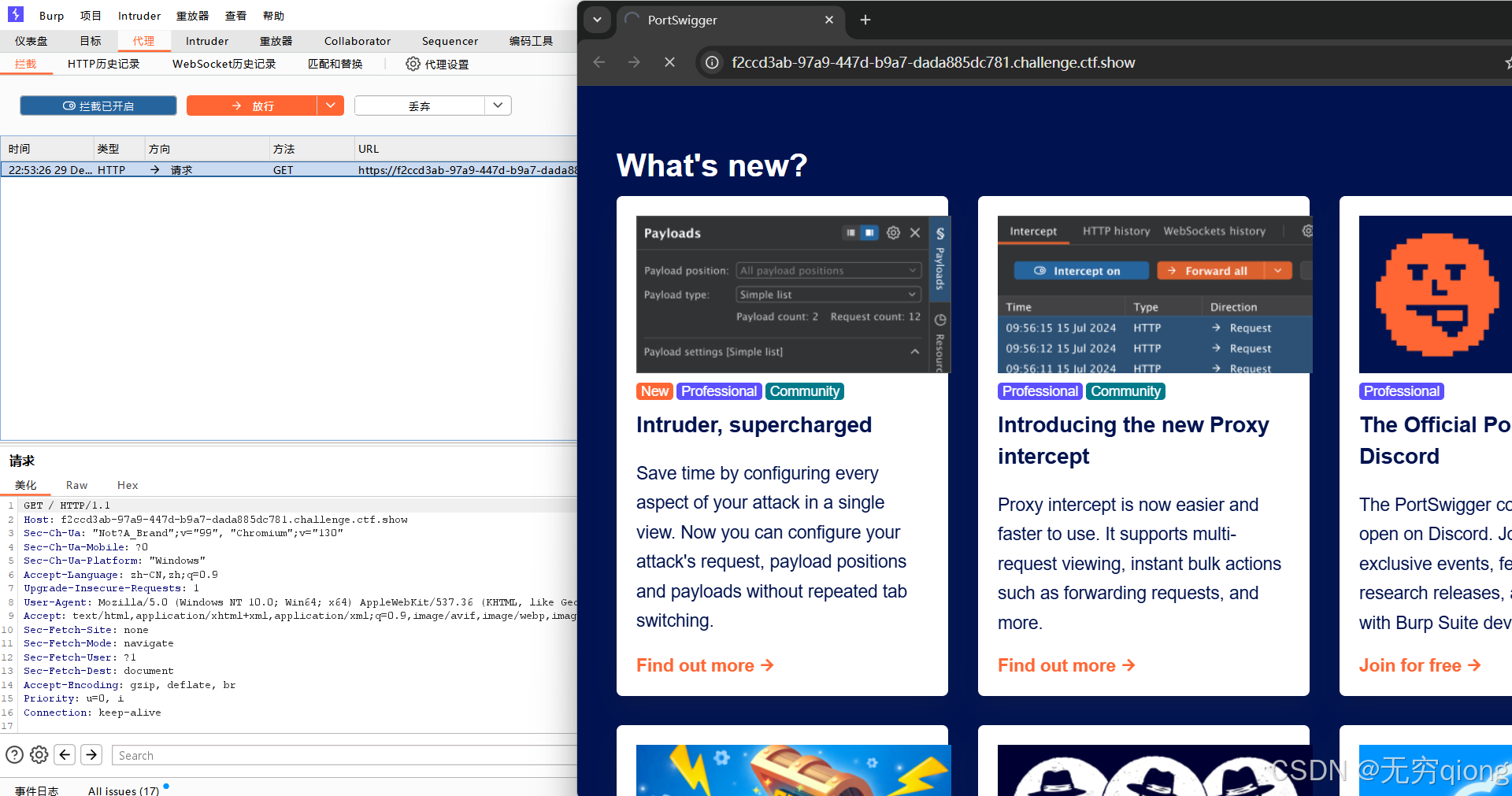Sort by the 时间 column header
The width and height of the screenshot is (1512, 796).
pyautogui.click(x=46, y=149)
